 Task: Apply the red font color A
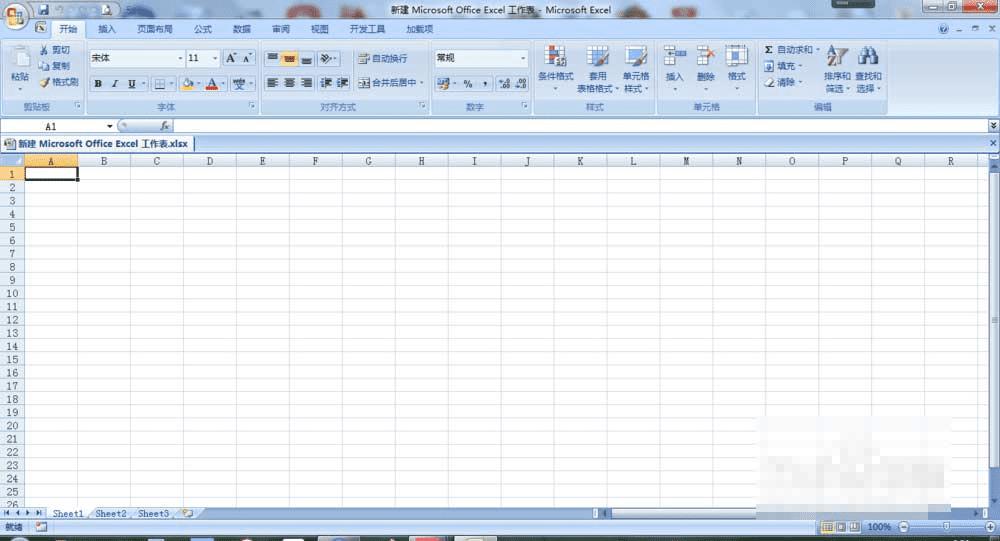point(212,84)
